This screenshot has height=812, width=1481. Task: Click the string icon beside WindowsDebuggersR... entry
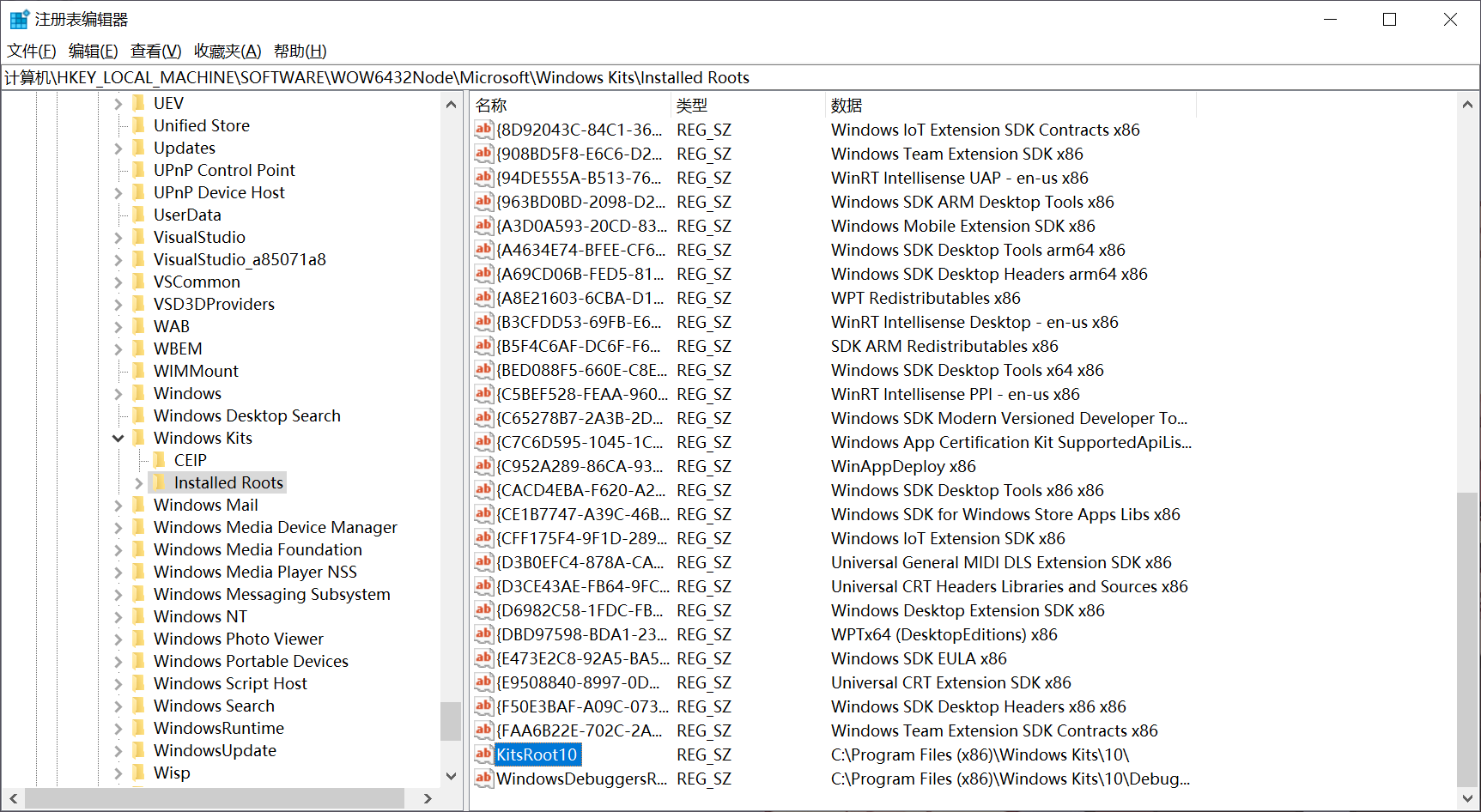tap(484, 779)
